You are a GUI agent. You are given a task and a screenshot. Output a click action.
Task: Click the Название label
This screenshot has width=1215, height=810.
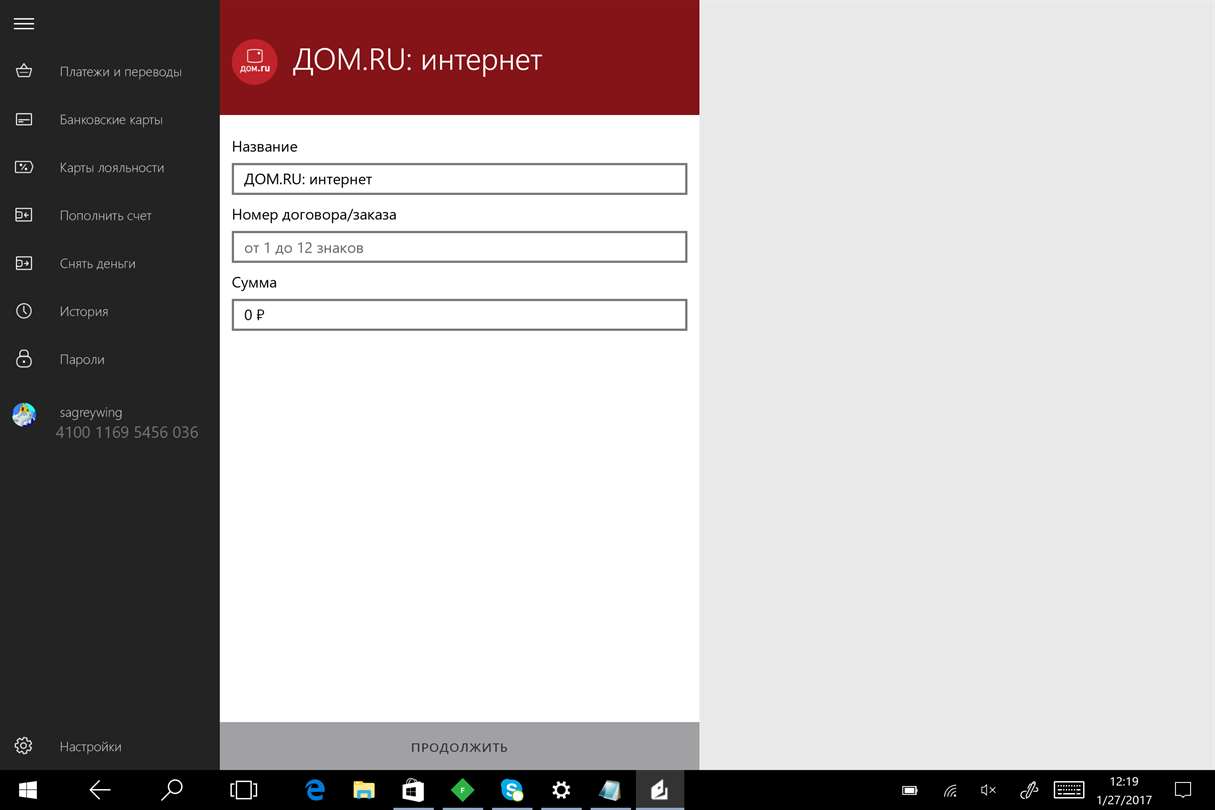pos(265,147)
